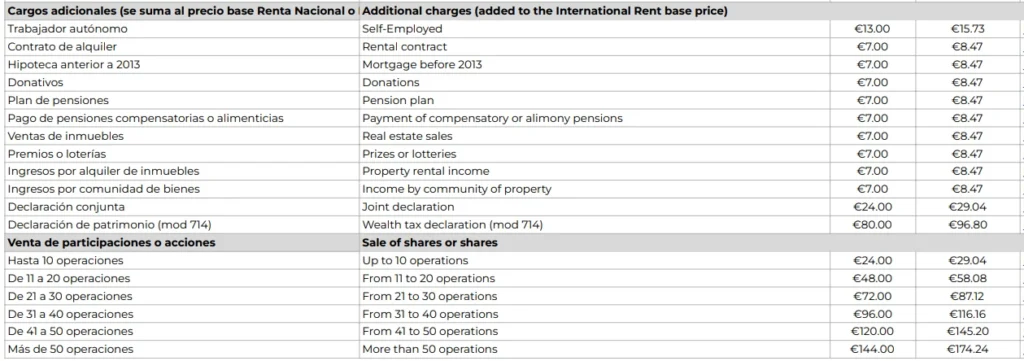
Task: Select 'Declaración de patrimonio (mod 714)' cell
Action: (x=180, y=225)
